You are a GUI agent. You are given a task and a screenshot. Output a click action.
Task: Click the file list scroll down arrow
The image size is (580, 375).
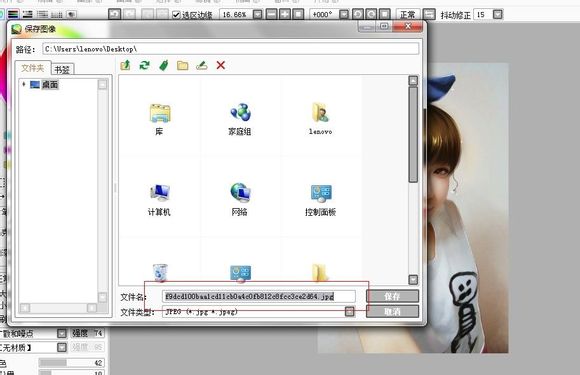pyautogui.click(x=413, y=280)
